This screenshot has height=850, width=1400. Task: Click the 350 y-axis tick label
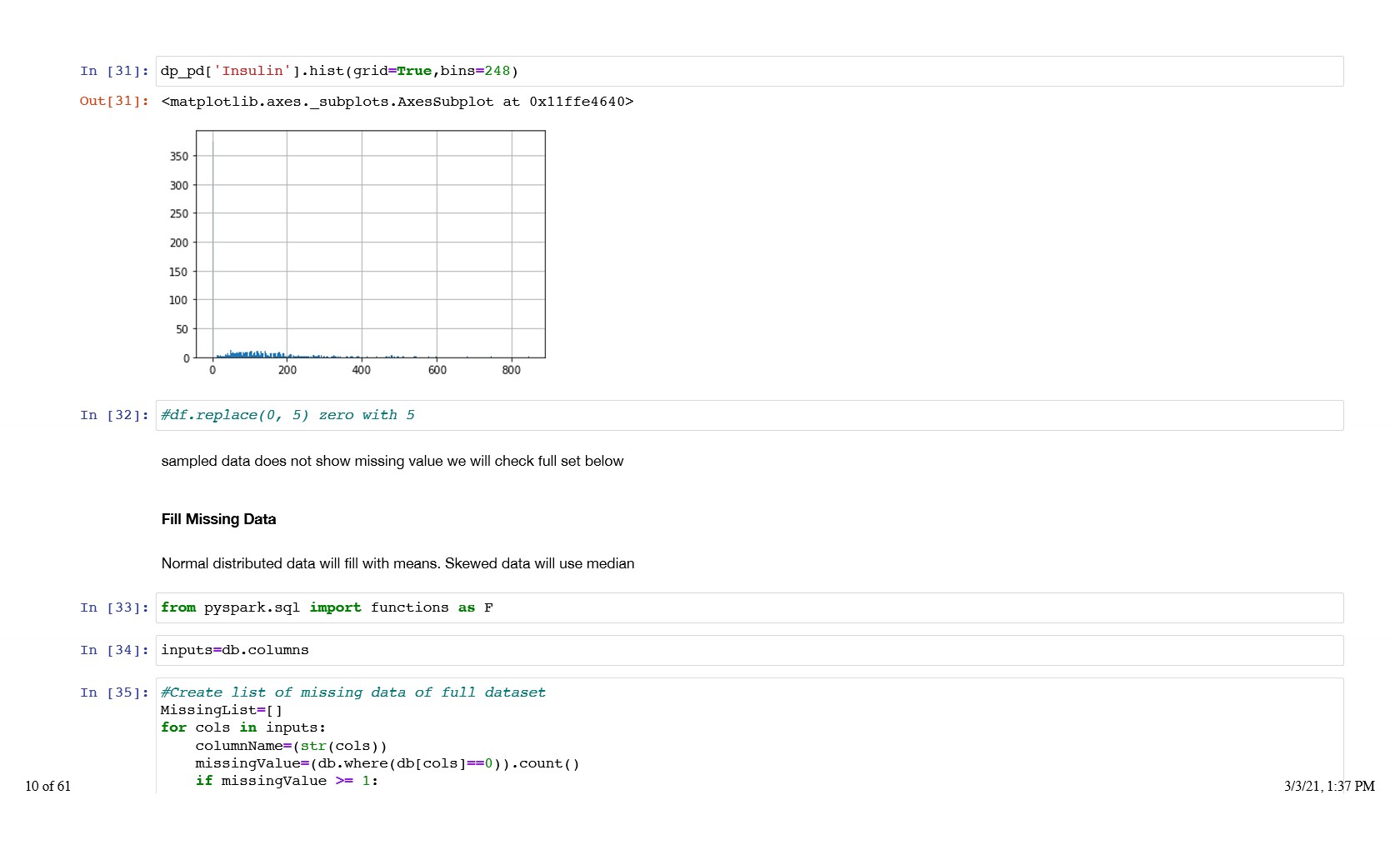178,157
